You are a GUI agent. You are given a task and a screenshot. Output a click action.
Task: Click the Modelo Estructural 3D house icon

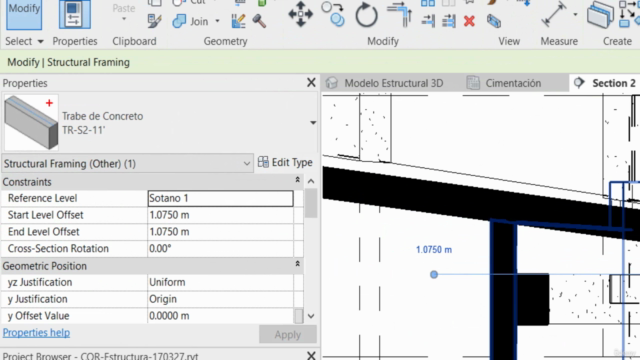pos(332,83)
